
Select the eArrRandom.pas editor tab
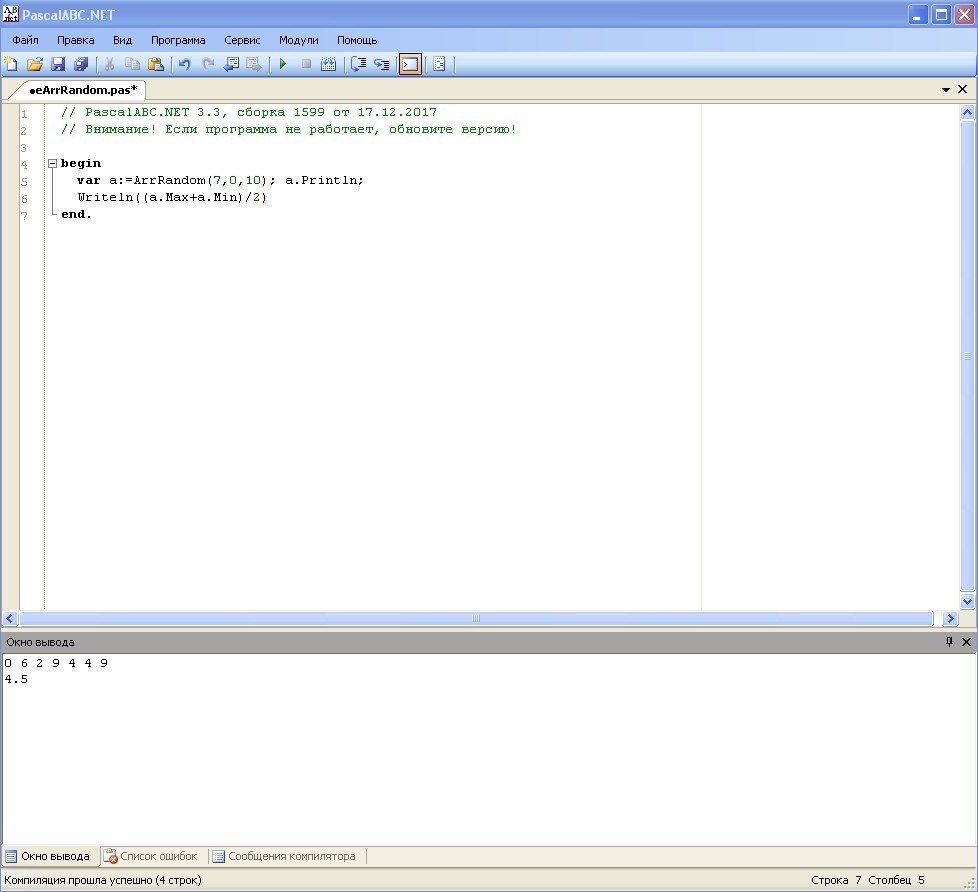[82, 90]
